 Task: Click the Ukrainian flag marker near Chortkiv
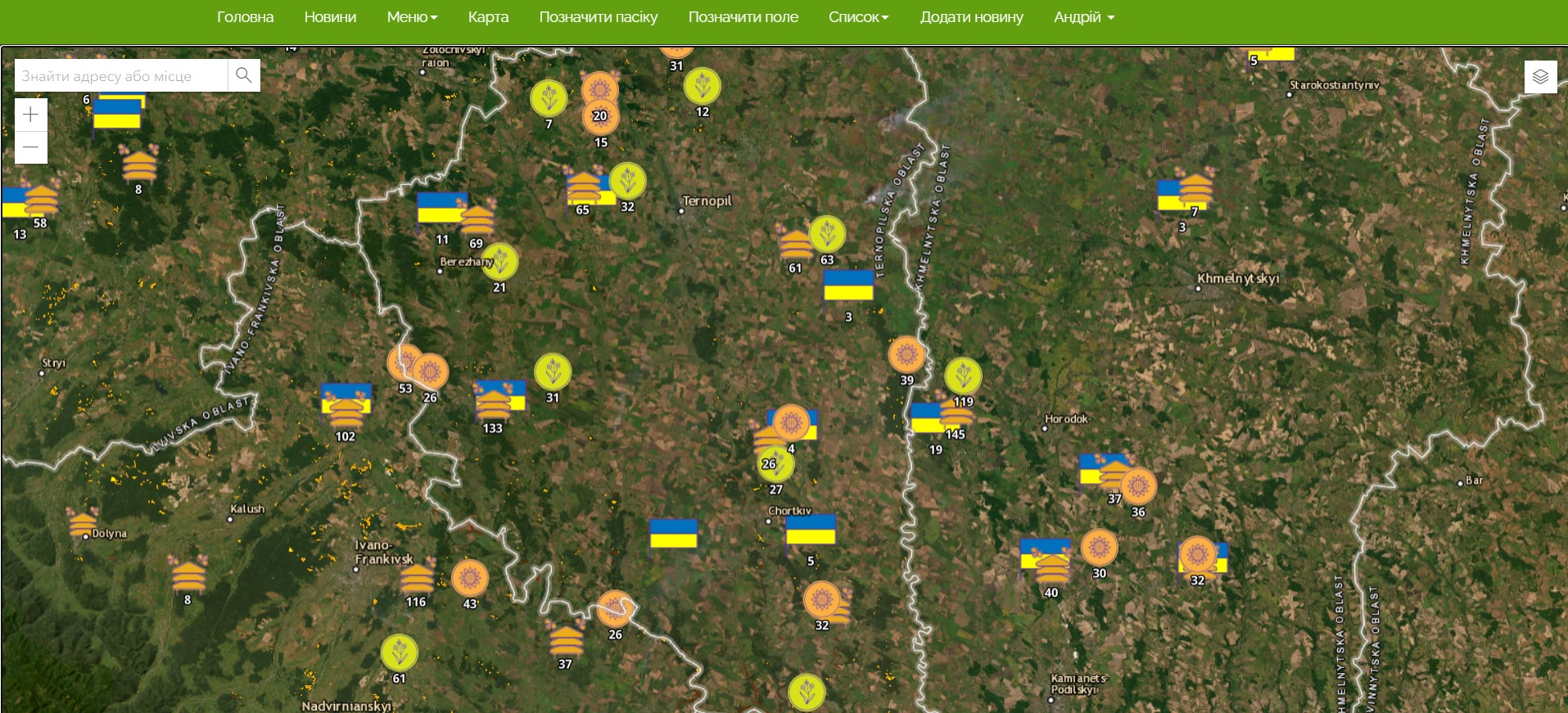point(811,530)
